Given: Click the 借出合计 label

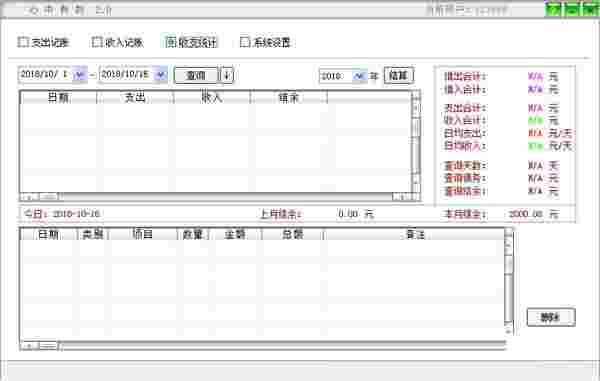Looking at the screenshot, I should [x=465, y=77].
